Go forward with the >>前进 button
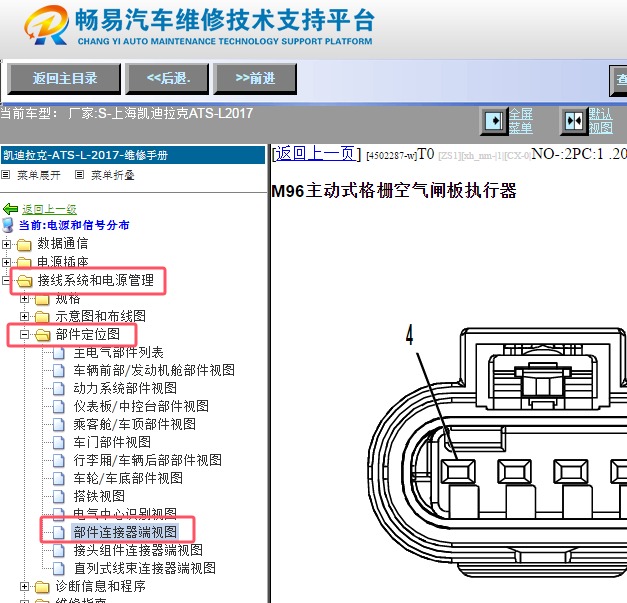 255,79
